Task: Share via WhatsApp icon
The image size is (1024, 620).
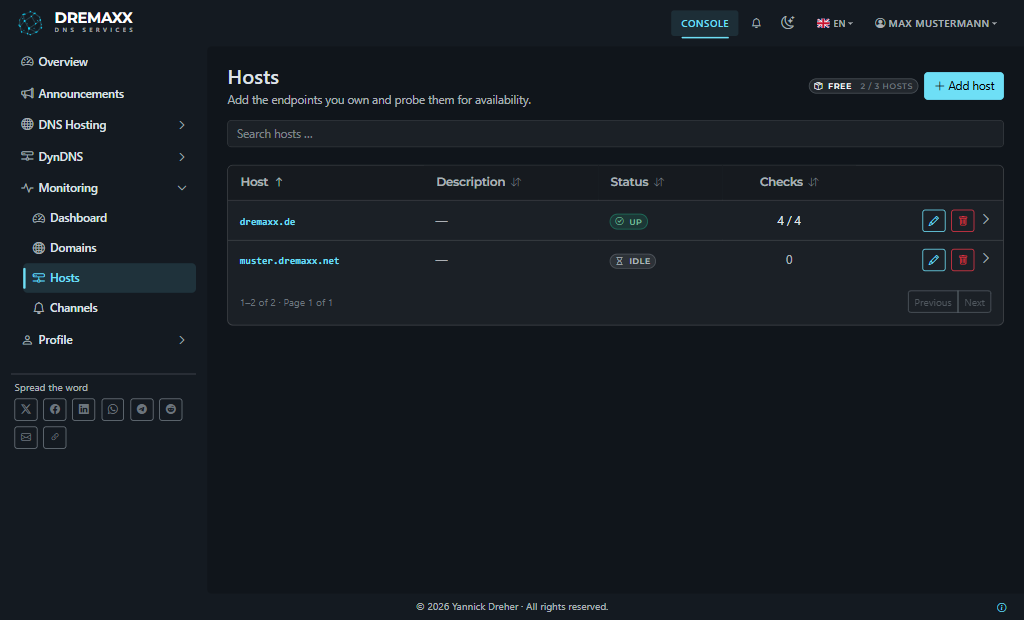Action: (x=113, y=410)
